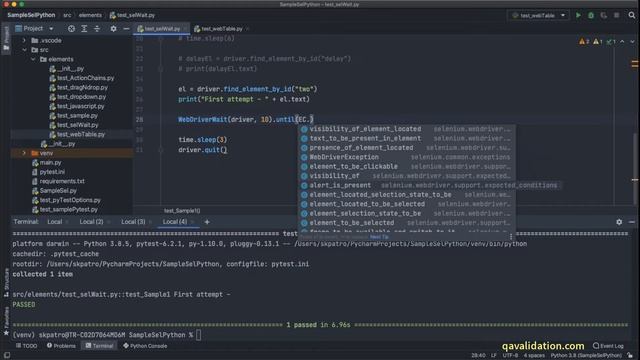Image resolution: width=640 pixels, height=360 pixels.
Task: Open Structure tool window side tab
Action: point(6,282)
